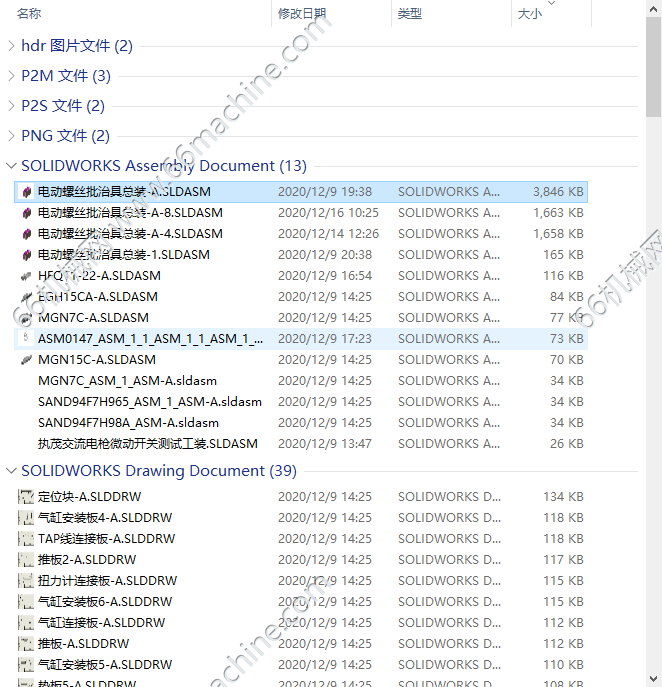Click the scrollbar down arrow

[x=654, y=680]
